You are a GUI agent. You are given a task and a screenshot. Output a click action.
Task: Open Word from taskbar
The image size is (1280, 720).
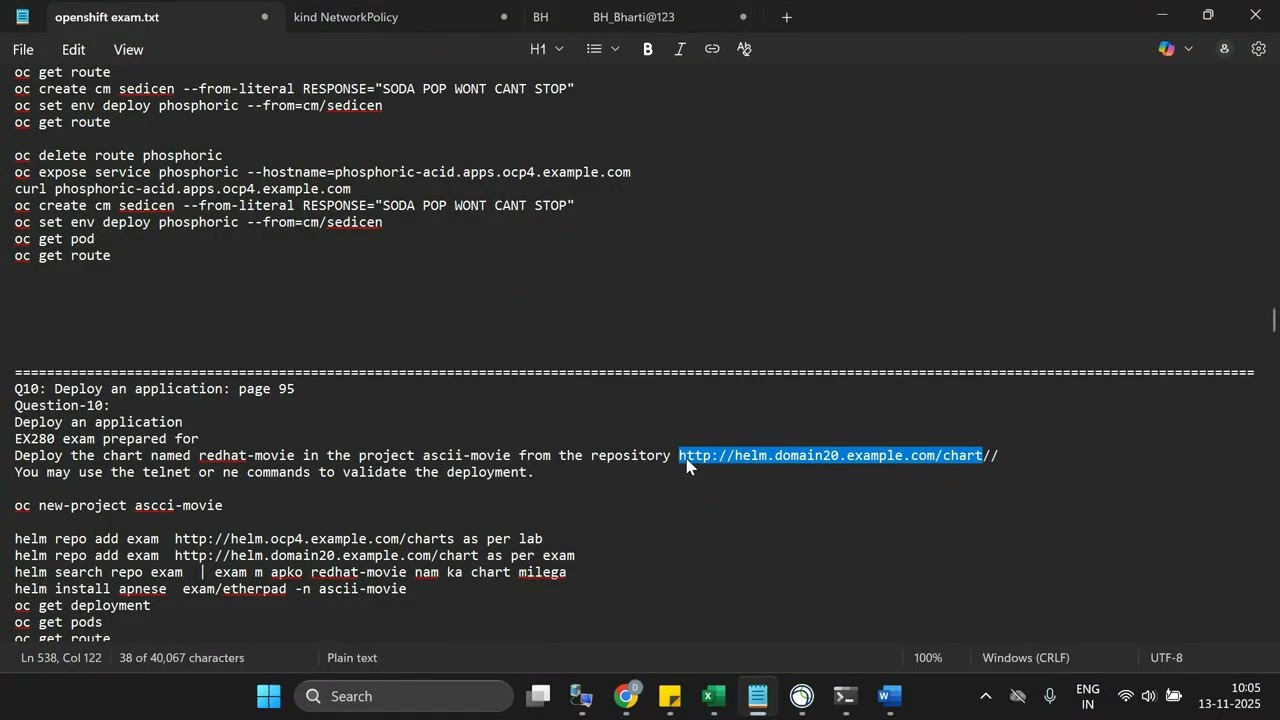coord(890,696)
